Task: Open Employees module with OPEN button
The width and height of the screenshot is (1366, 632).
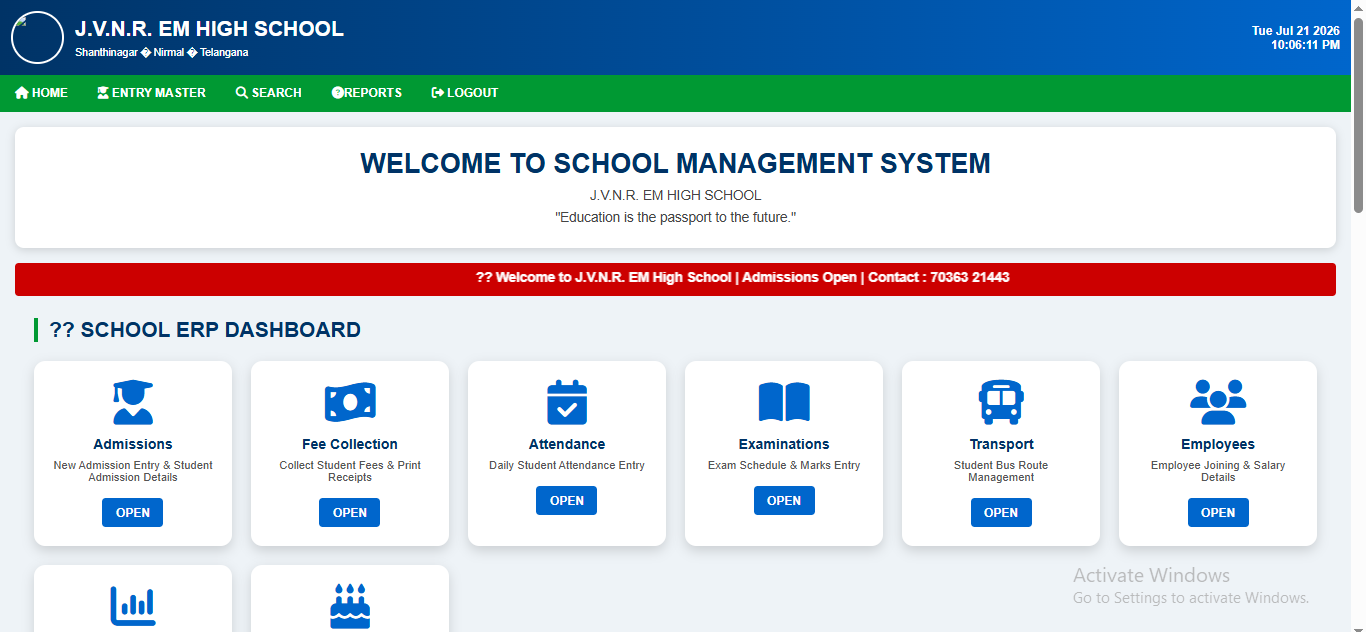Action: click(x=1218, y=512)
